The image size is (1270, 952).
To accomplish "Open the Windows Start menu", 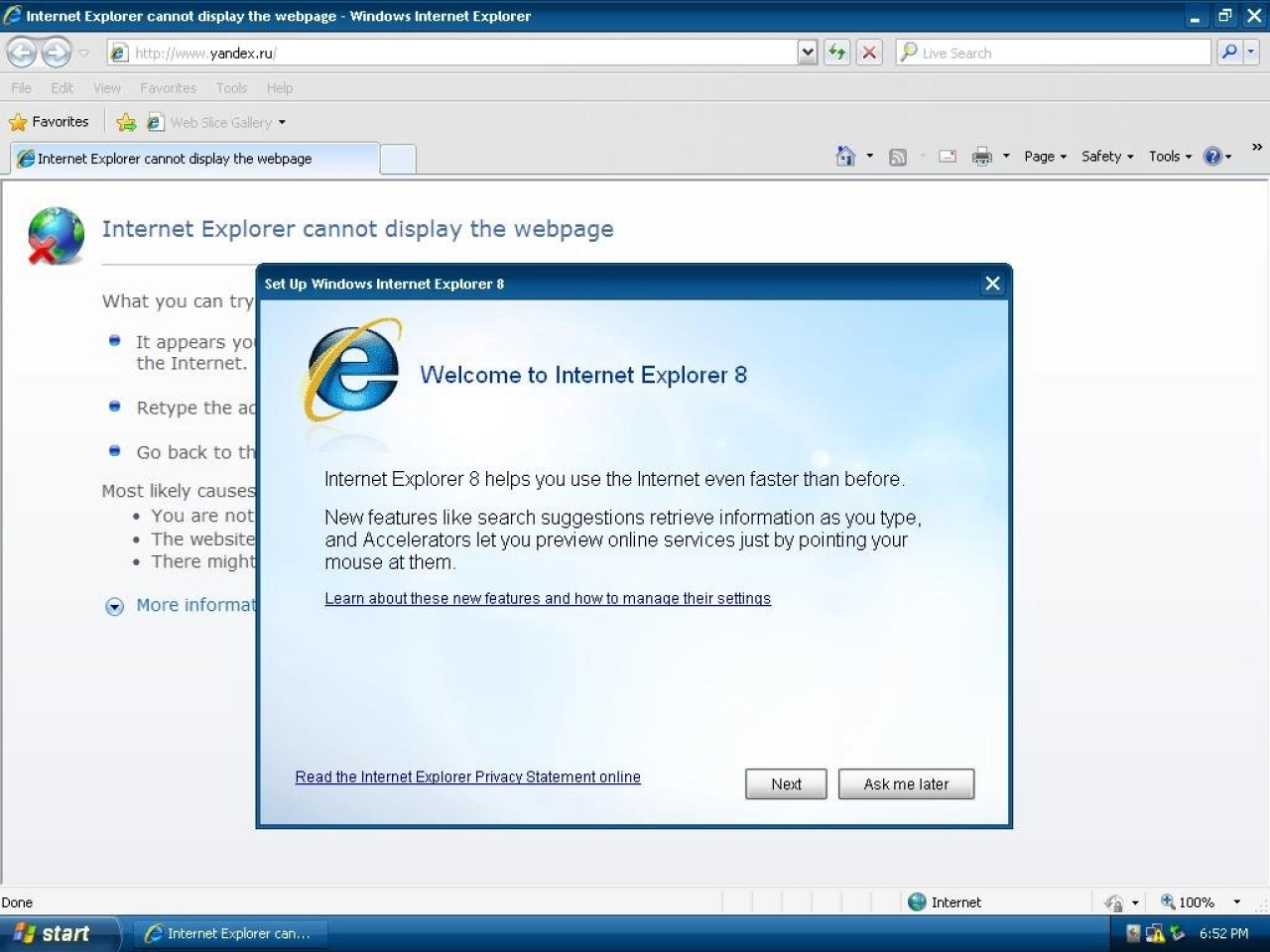I will [60, 933].
